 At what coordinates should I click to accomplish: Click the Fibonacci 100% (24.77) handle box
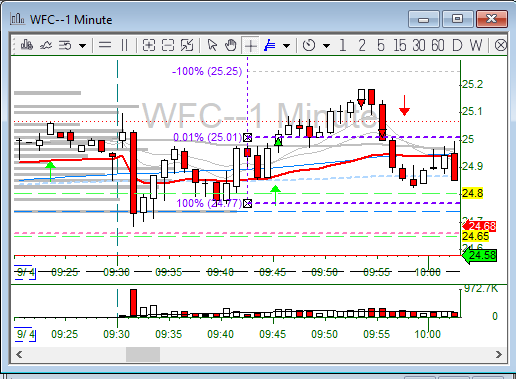247,203
